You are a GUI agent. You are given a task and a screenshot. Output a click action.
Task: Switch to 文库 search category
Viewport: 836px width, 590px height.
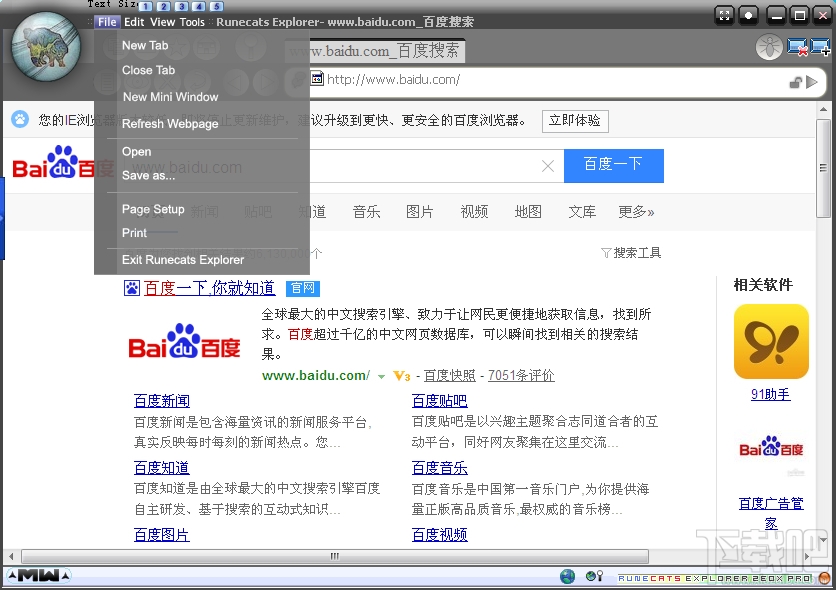(582, 212)
